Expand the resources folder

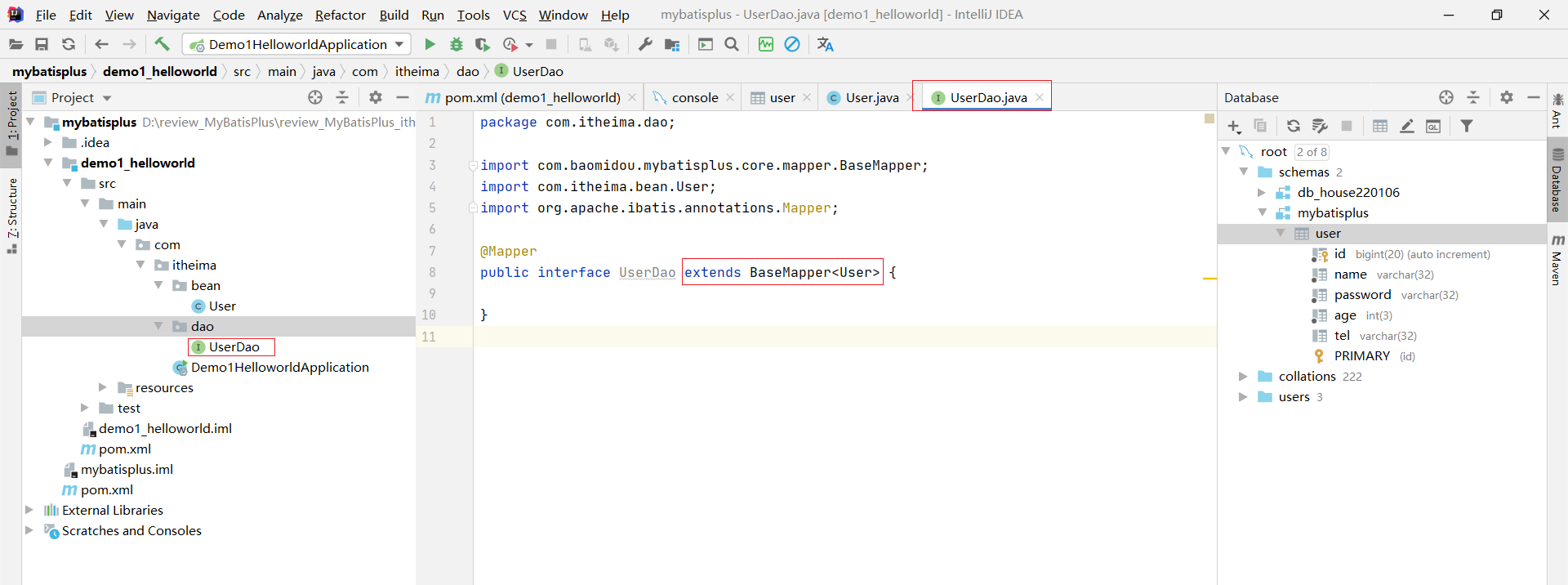tap(103, 387)
